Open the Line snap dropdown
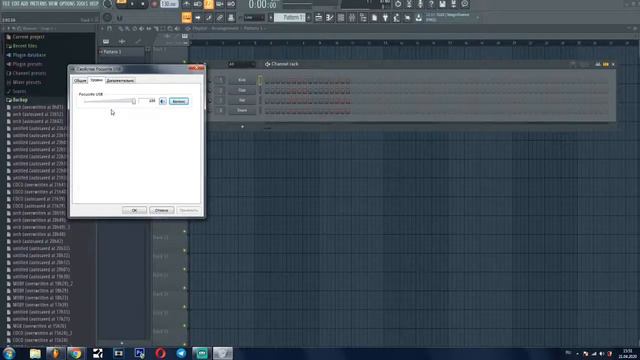Image resolution: width=640 pixels, height=360 pixels. click(254, 18)
